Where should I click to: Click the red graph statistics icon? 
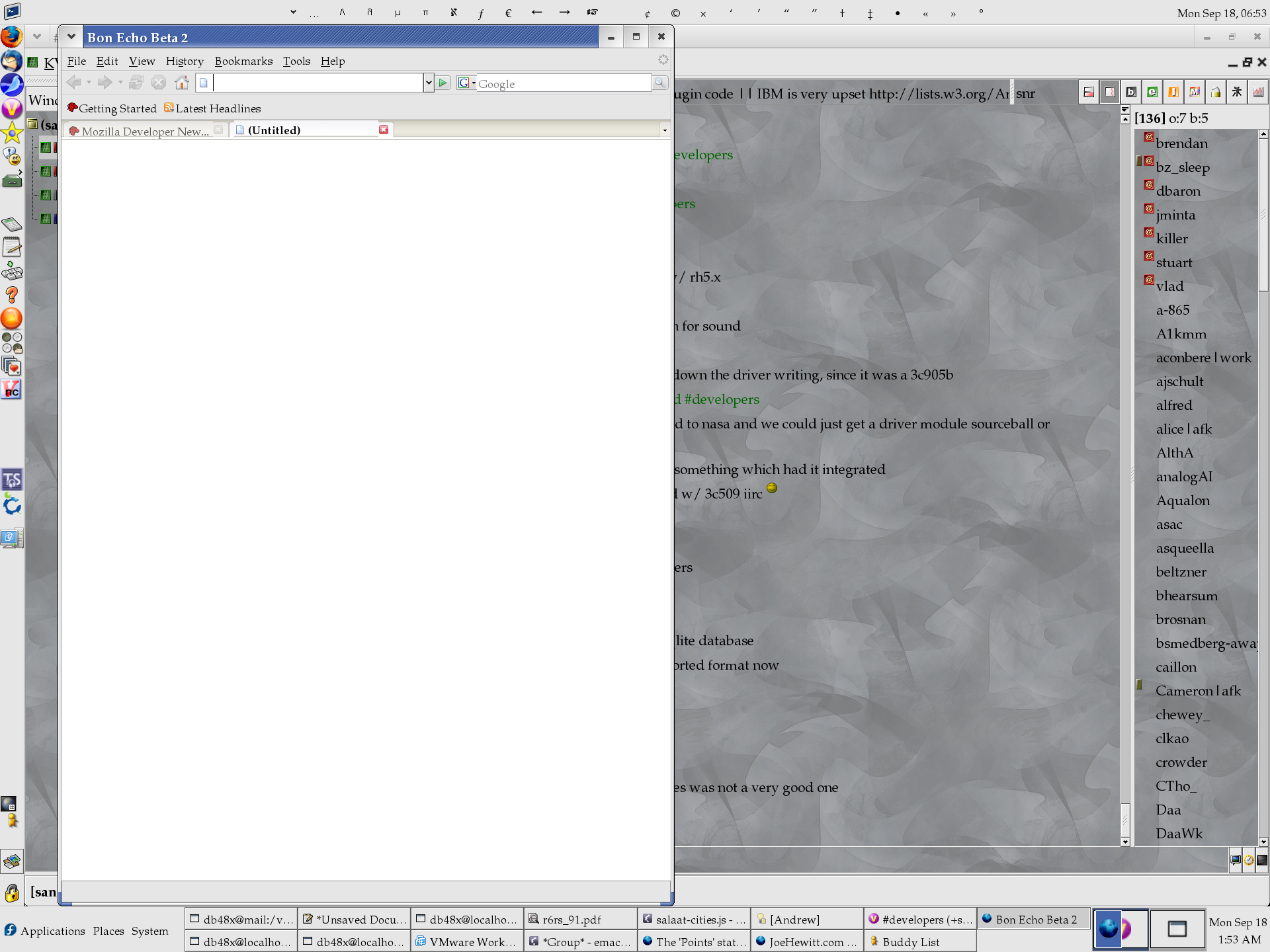pyautogui.click(x=1258, y=93)
